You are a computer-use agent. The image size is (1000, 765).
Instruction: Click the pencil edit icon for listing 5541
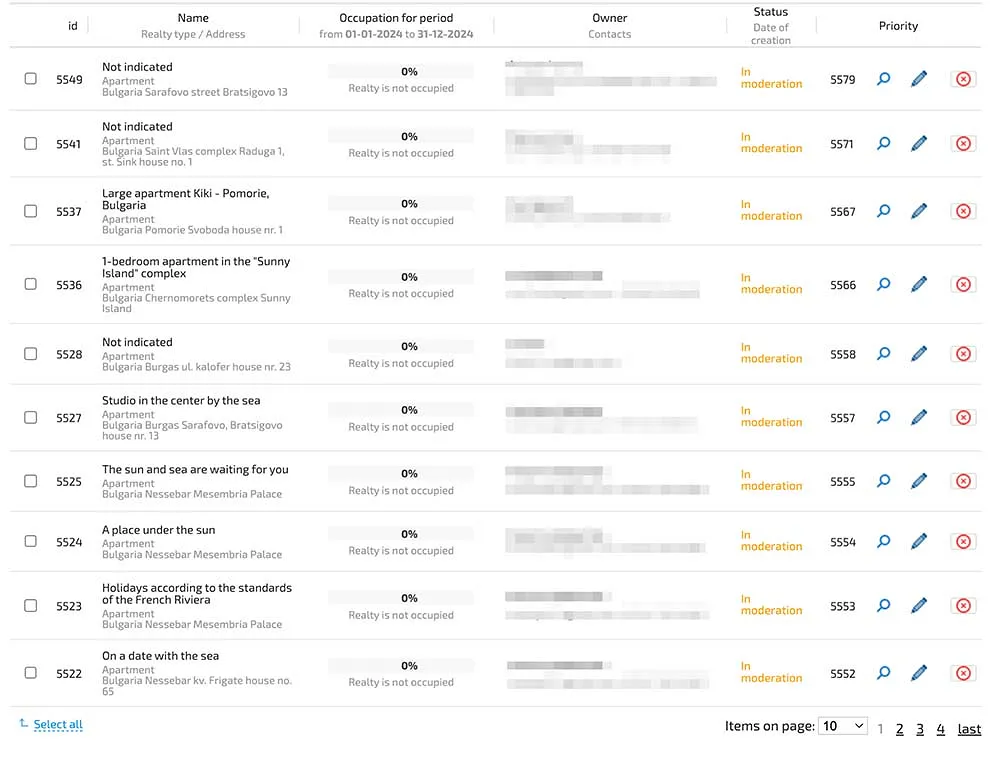tap(919, 143)
